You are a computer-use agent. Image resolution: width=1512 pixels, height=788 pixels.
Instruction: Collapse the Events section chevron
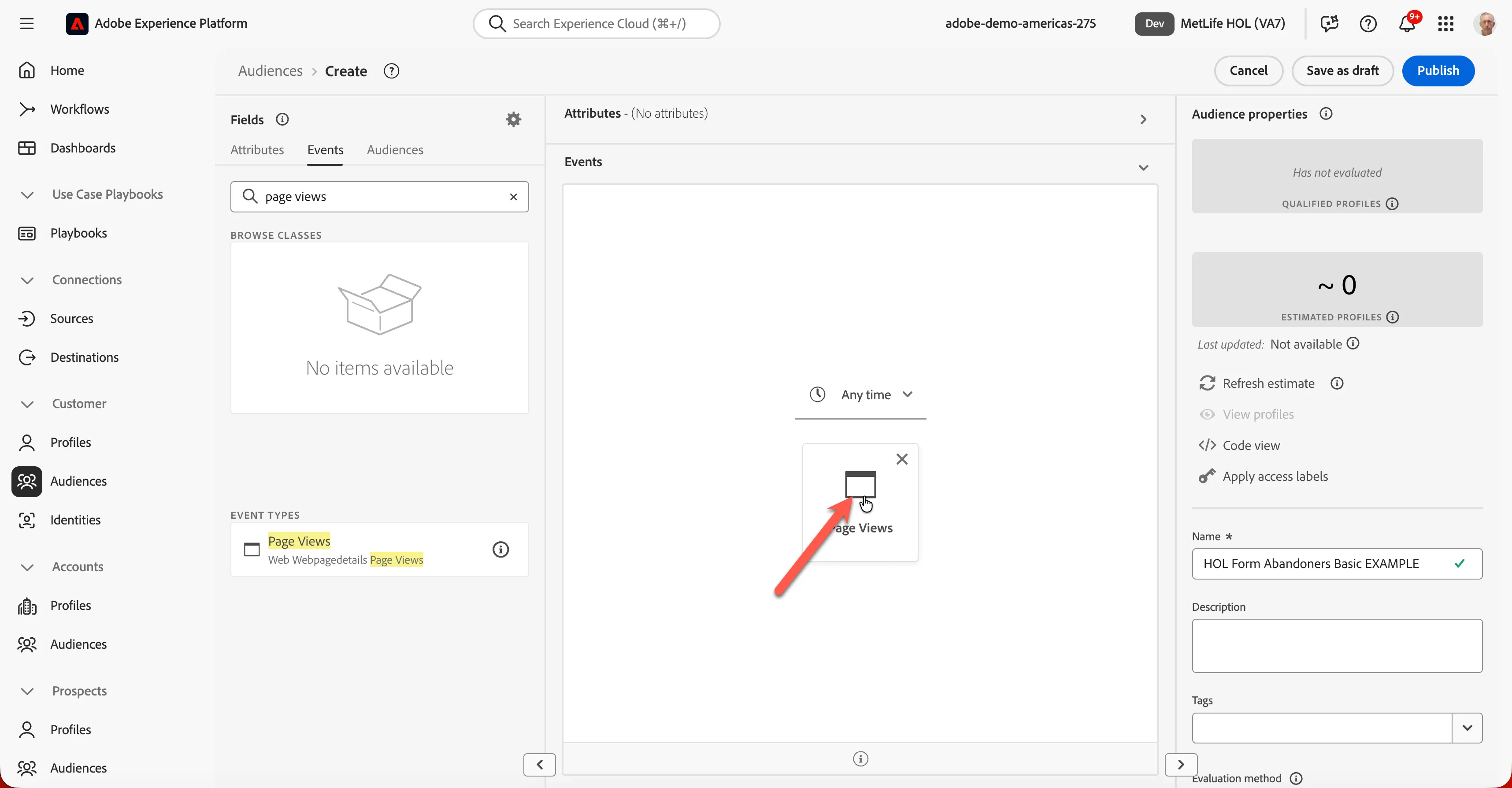(1143, 168)
